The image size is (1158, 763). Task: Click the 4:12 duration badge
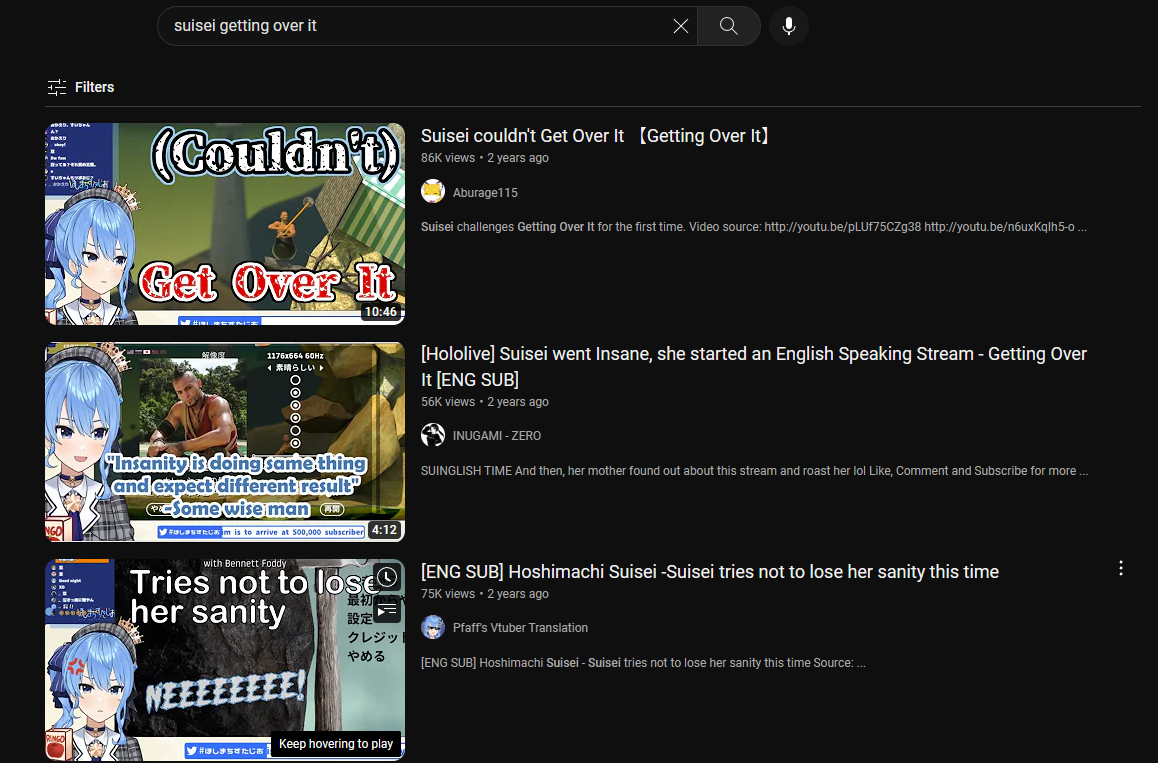click(x=384, y=530)
